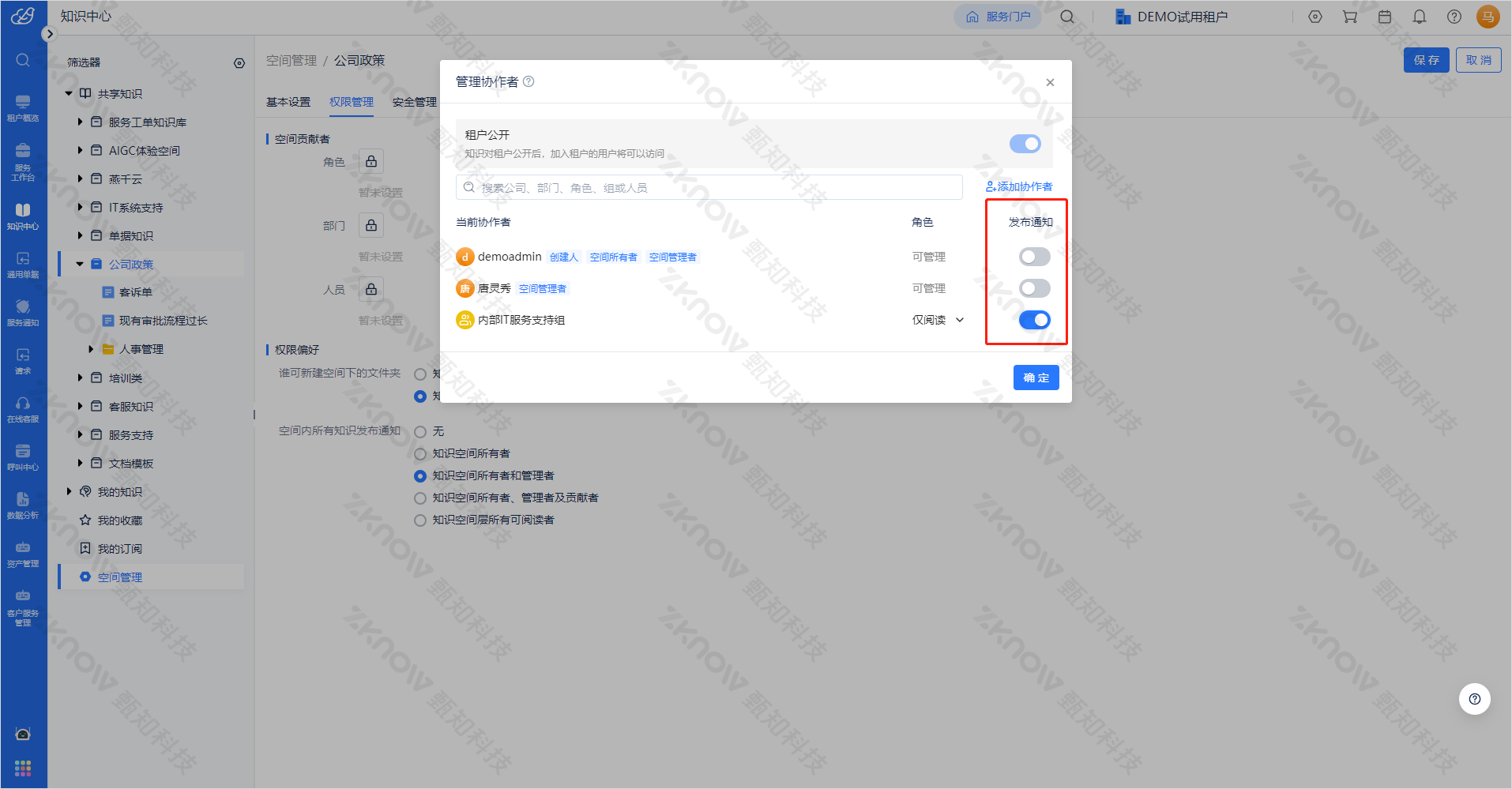Screen dimensions: 1512x789
Task: Click the collaborator search input field
Action: point(709,187)
